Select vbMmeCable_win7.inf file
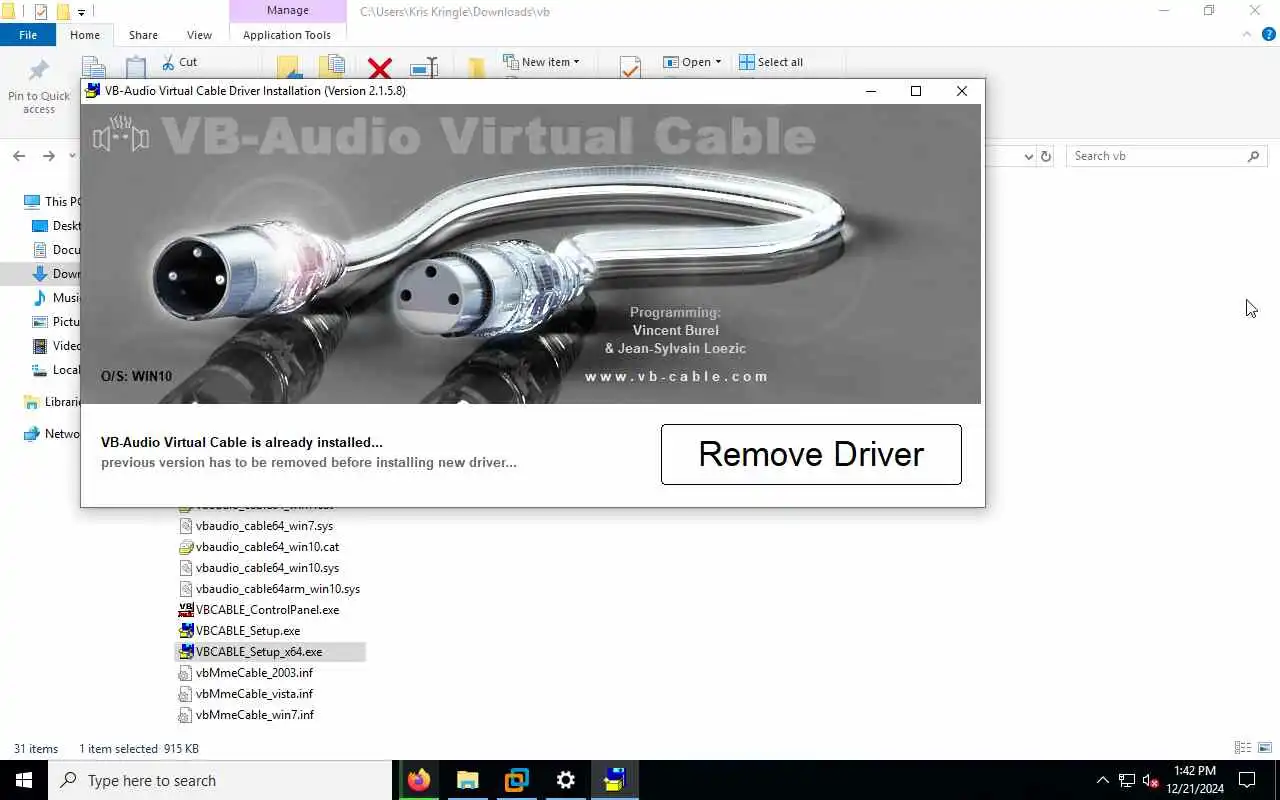Viewport: 1280px width, 800px height. tap(246, 715)
